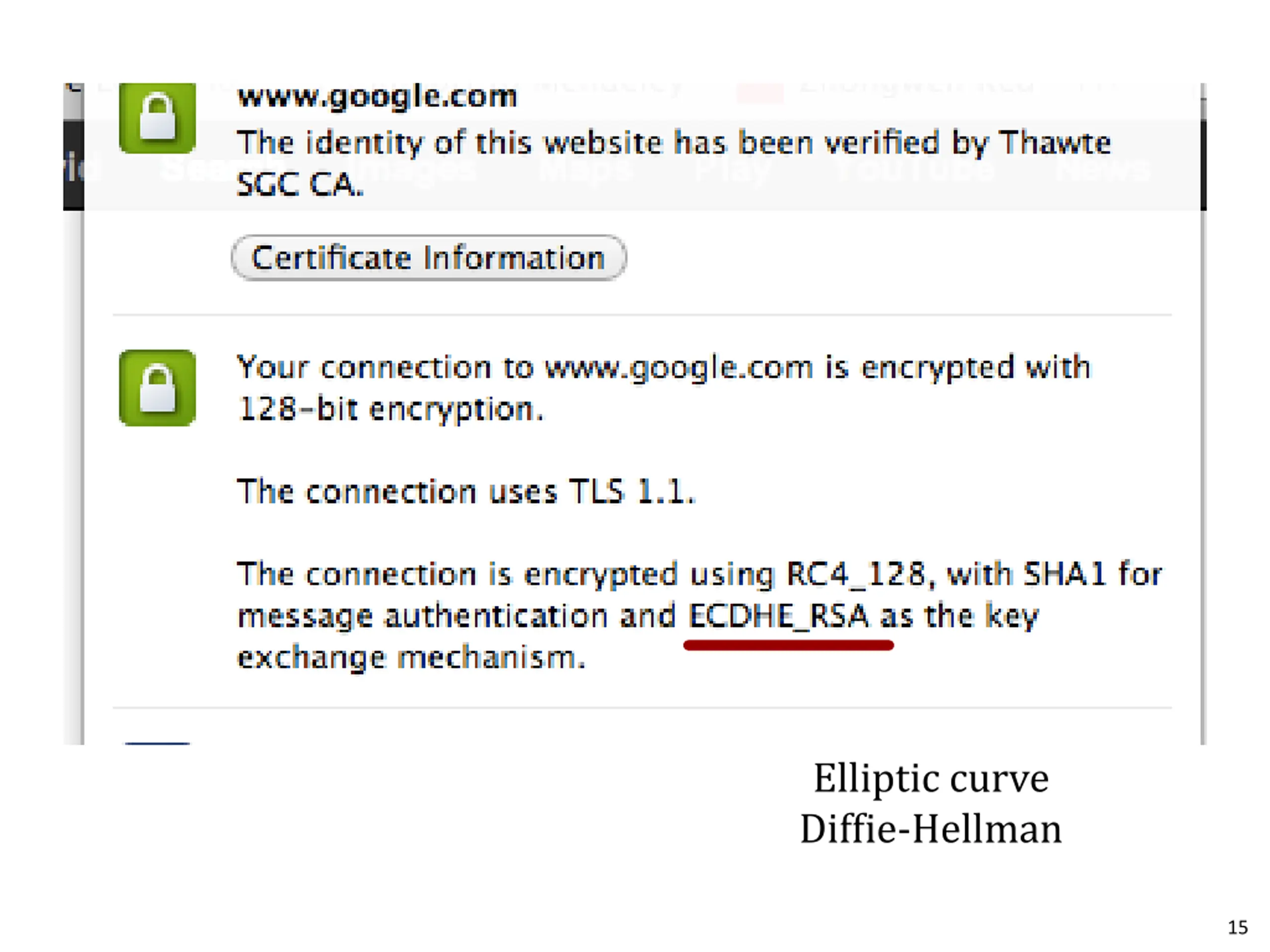Click the exchange mechanism text line
The width and height of the screenshot is (1270, 952).
[411, 657]
